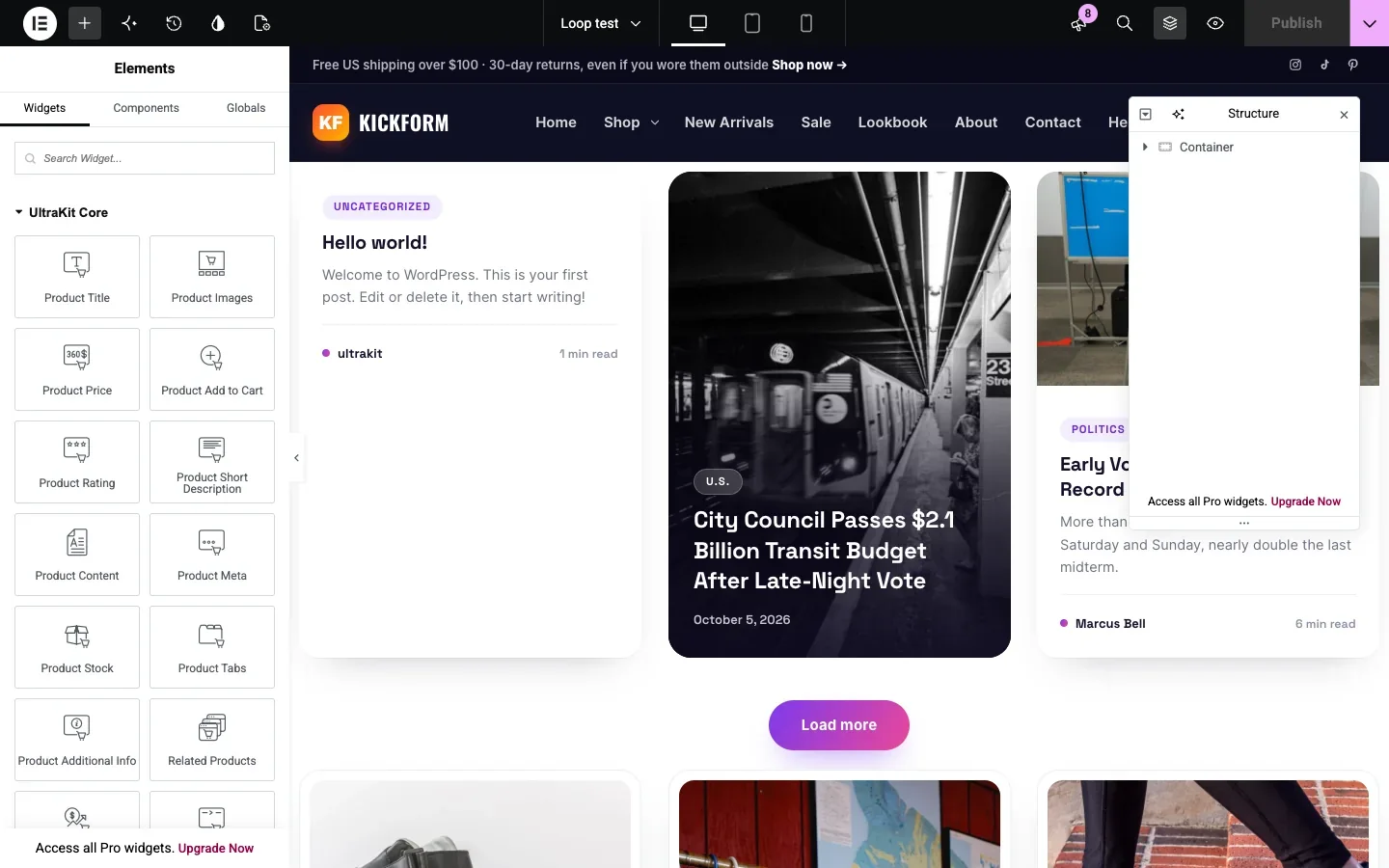Open the City Council transit post thumbnail
The height and width of the screenshot is (868, 1389).
[x=839, y=415]
